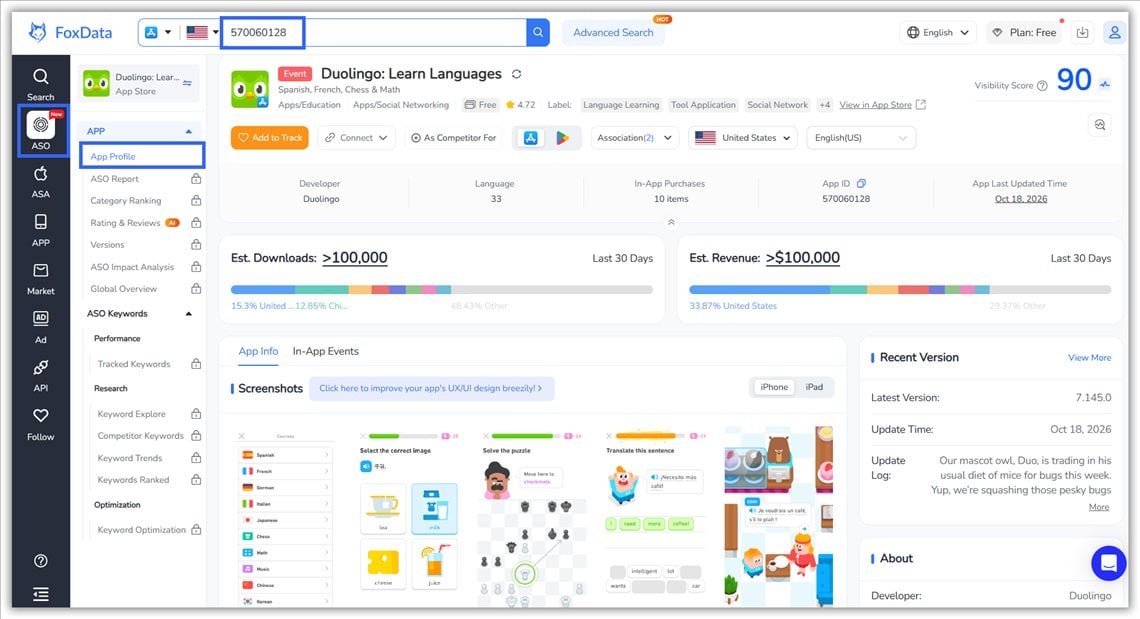This screenshot has height=619, width=1140.
Task: Select the Google Play platform toggle
Action: point(562,137)
